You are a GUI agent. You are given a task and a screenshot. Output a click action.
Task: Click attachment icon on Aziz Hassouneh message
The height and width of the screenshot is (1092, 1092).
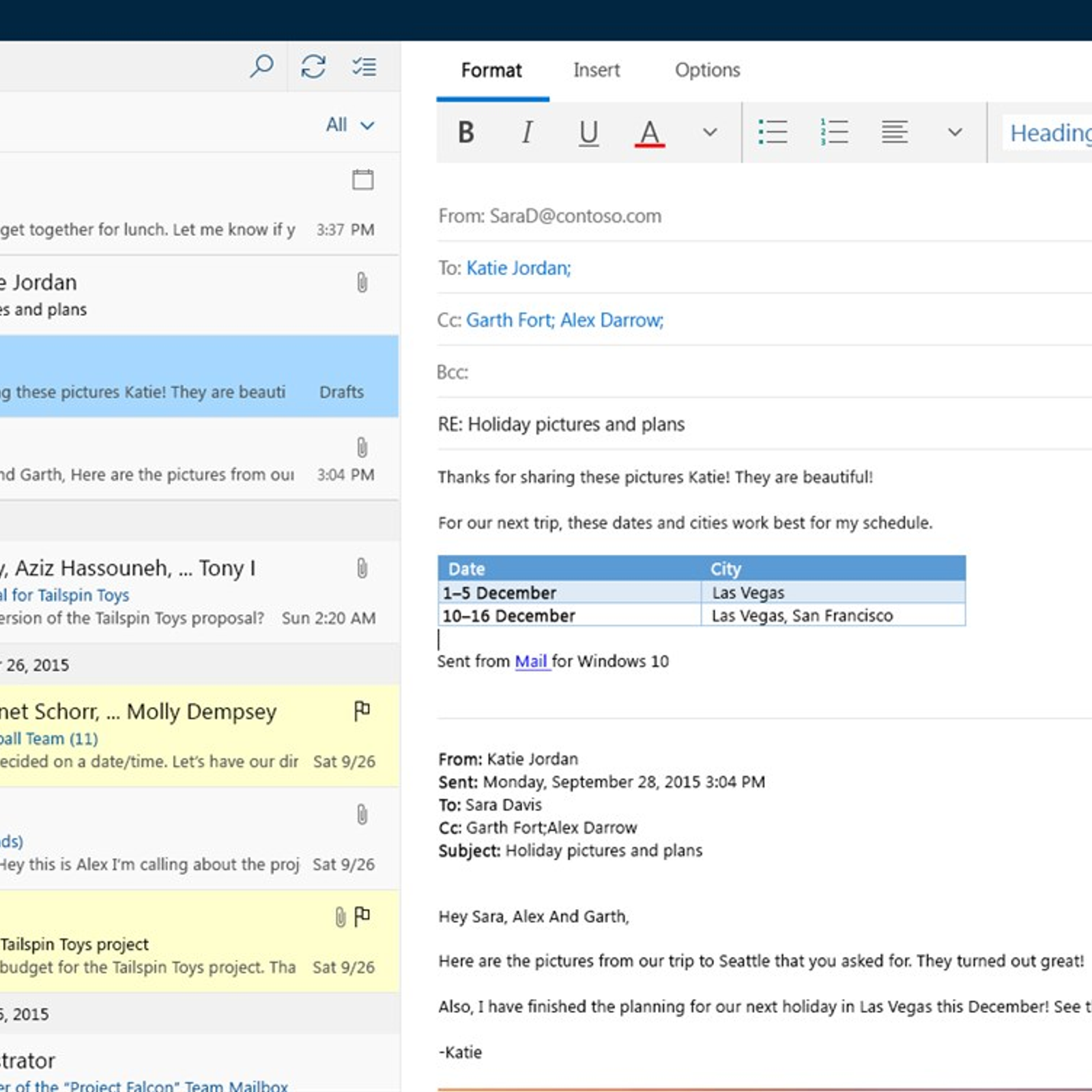point(362,568)
